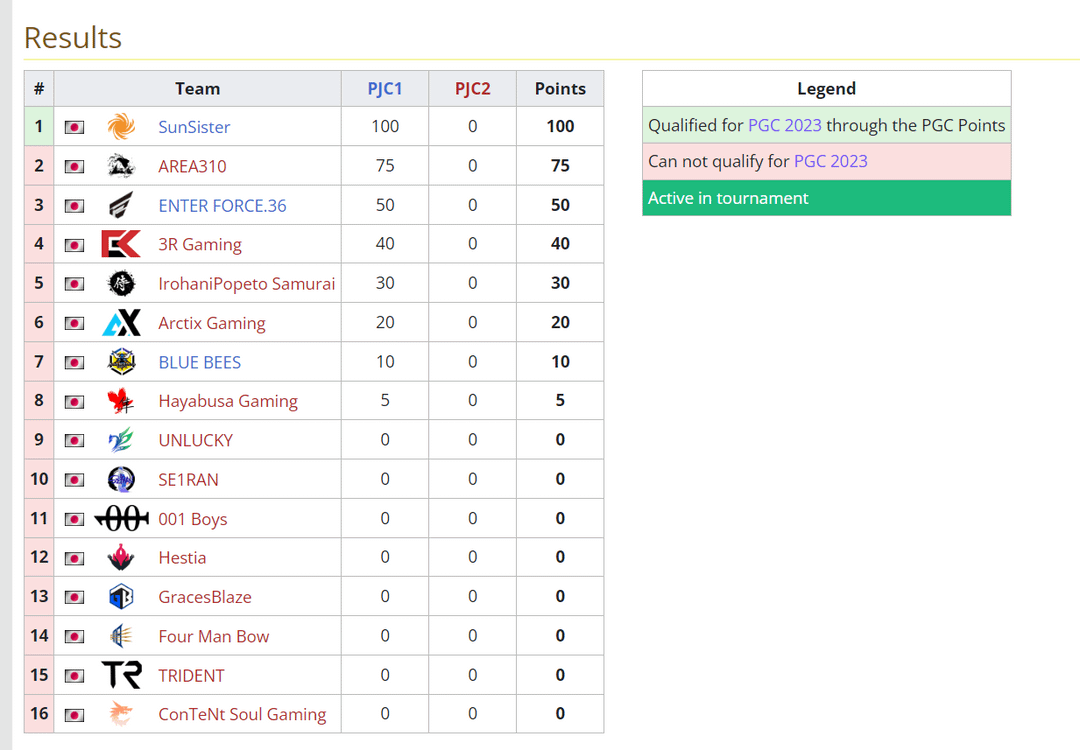Viewport: 1080px width, 750px height.
Task: Click the Arctix Gaming logo icon
Action: (121, 323)
